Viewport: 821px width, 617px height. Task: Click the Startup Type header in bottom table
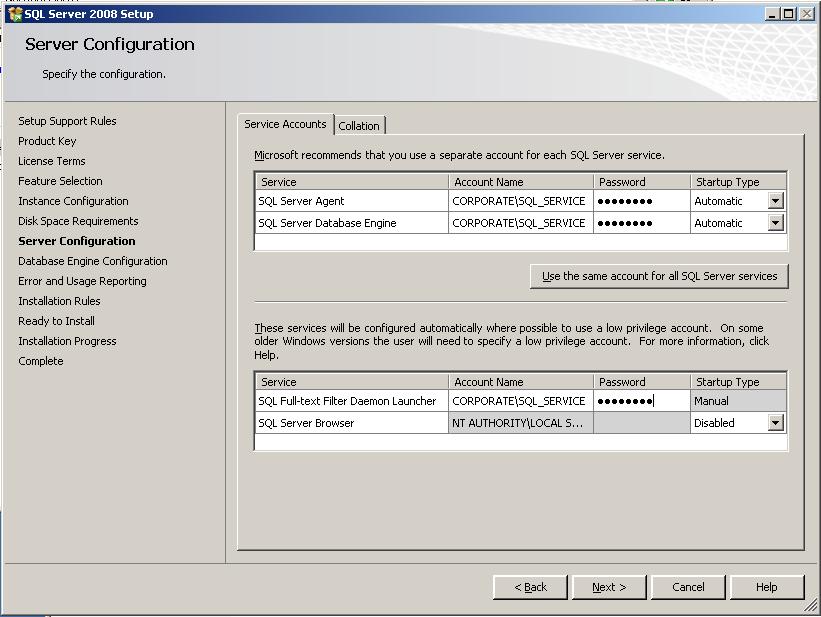click(x=738, y=382)
